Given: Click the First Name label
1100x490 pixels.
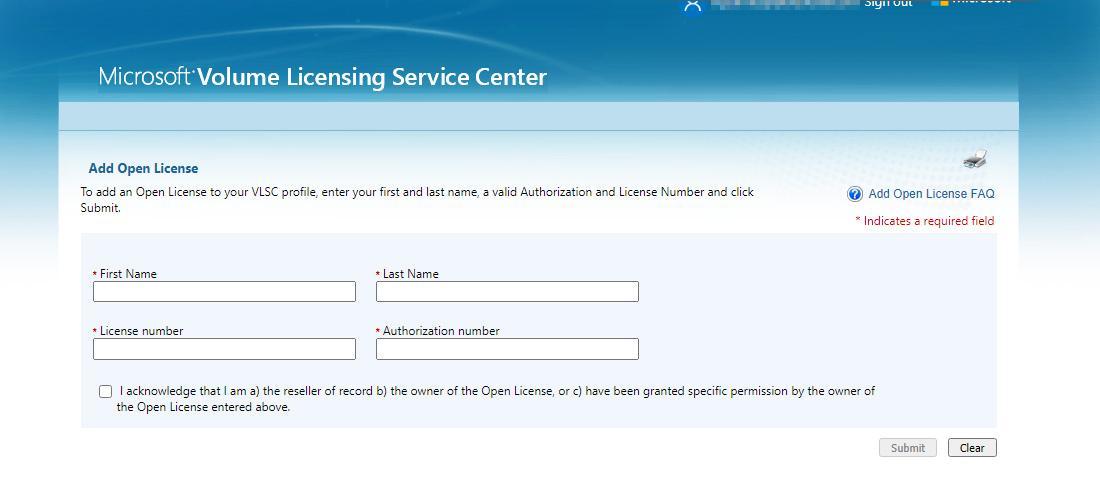Looking at the screenshot, I should [x=128, y=274].
